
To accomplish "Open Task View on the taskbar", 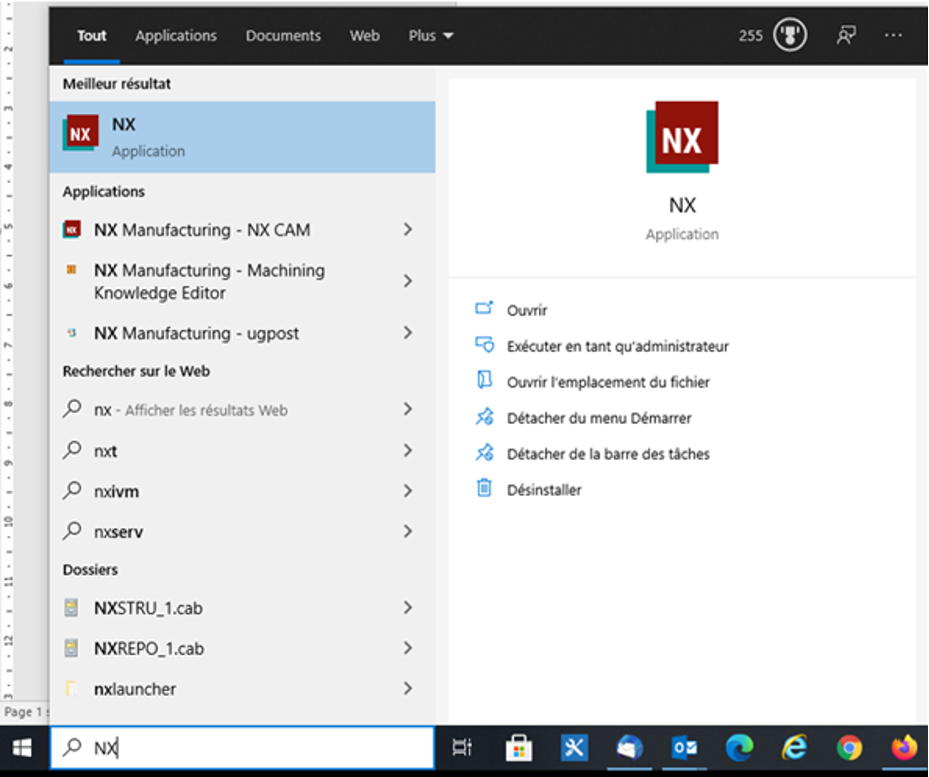I will [462, 747].
